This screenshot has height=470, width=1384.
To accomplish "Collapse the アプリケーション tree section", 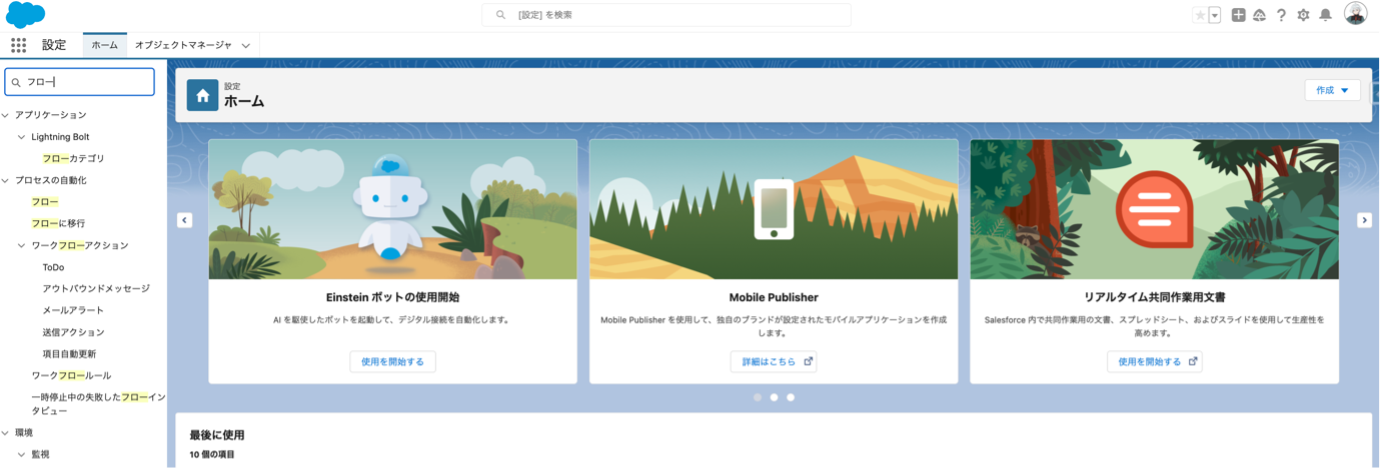I will (x=6, y=115).
